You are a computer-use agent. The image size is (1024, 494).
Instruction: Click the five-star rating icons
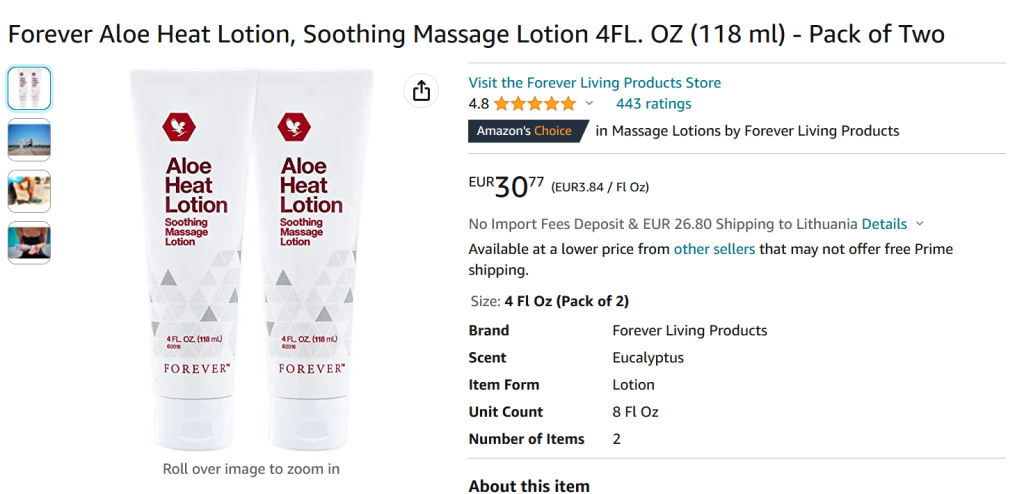click(x=534, y=104)
